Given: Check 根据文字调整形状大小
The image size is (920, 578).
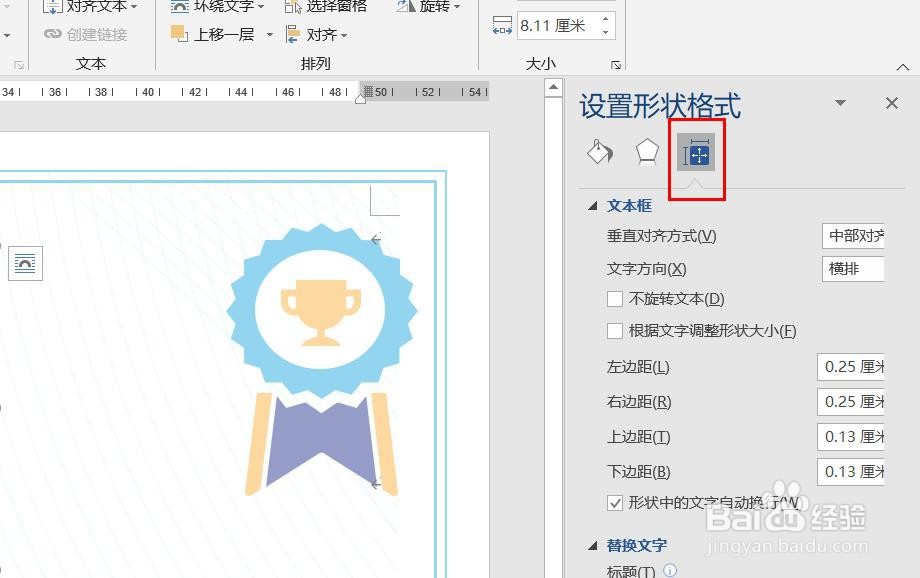Looking at the screenshot, I should (615, 330).
